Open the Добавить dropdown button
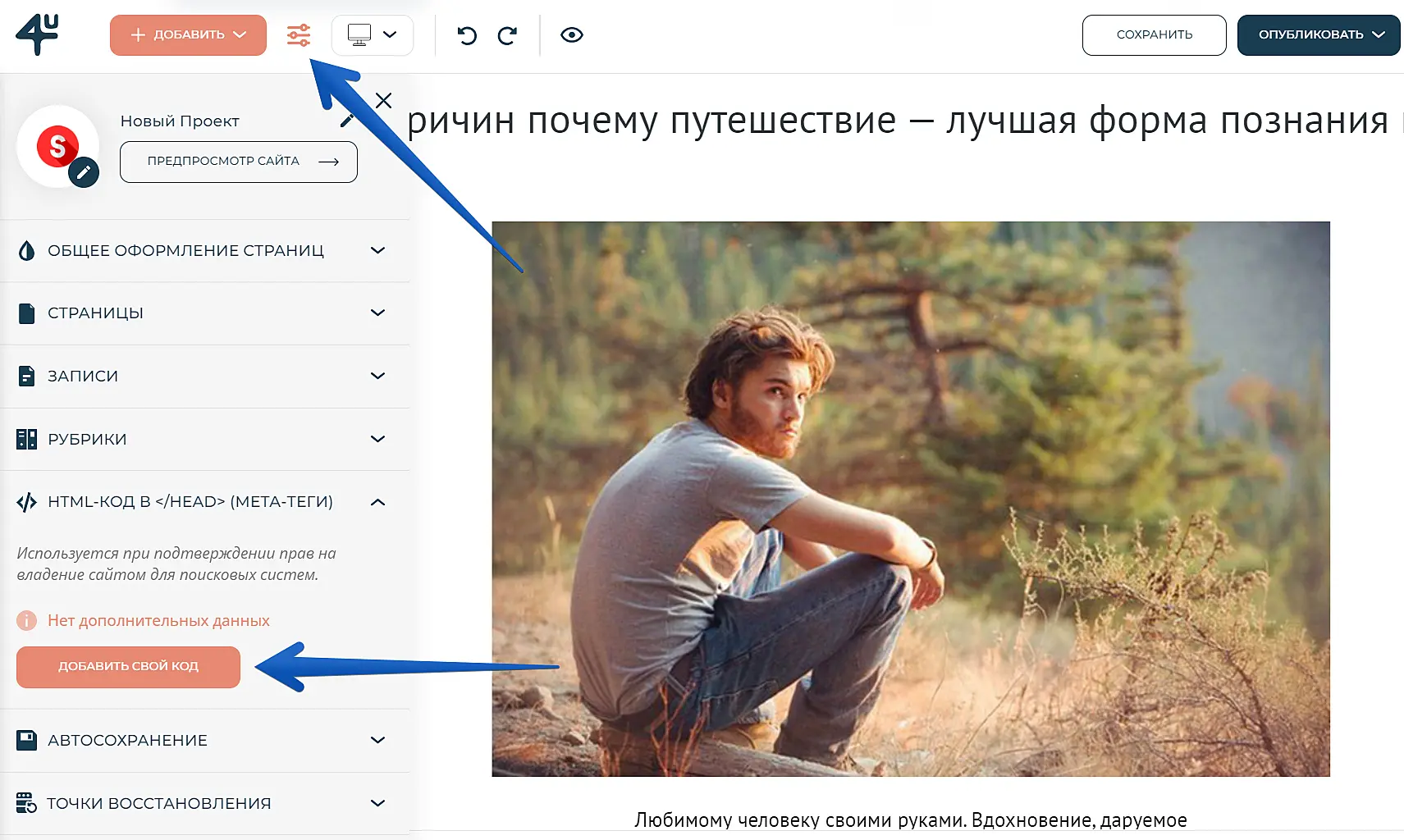The height and width of the screenshot is (840, 1404). 188,35
